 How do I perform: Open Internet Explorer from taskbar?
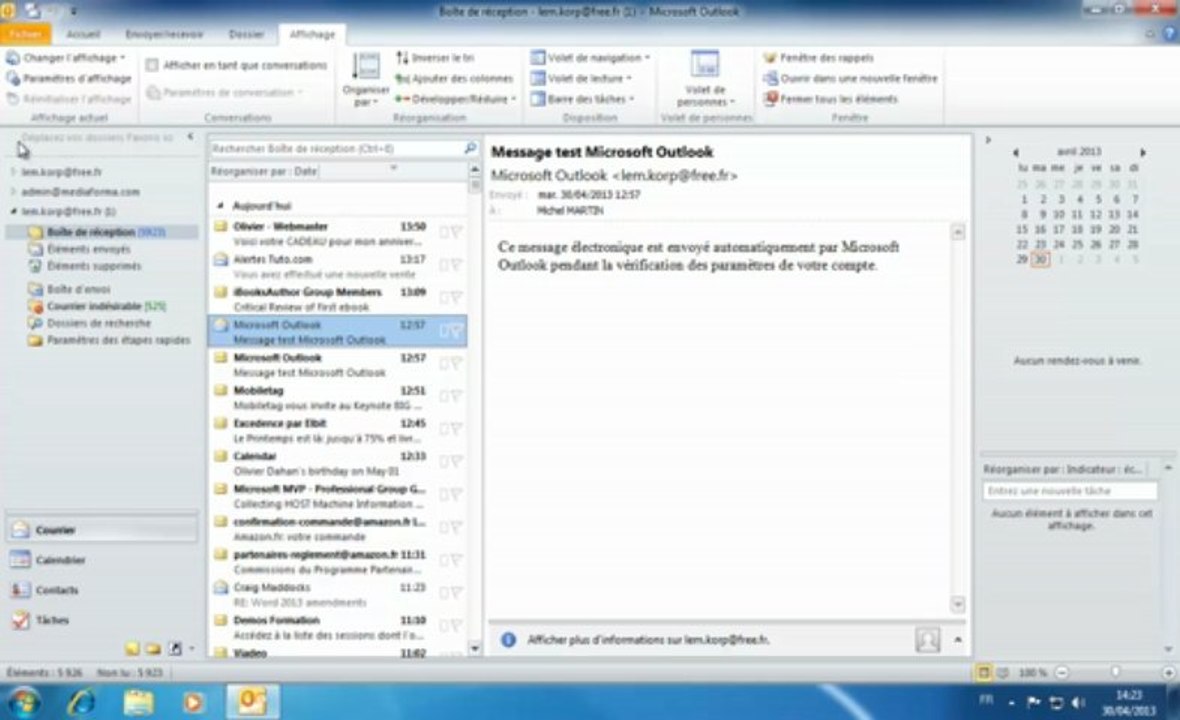click(81, 702)
